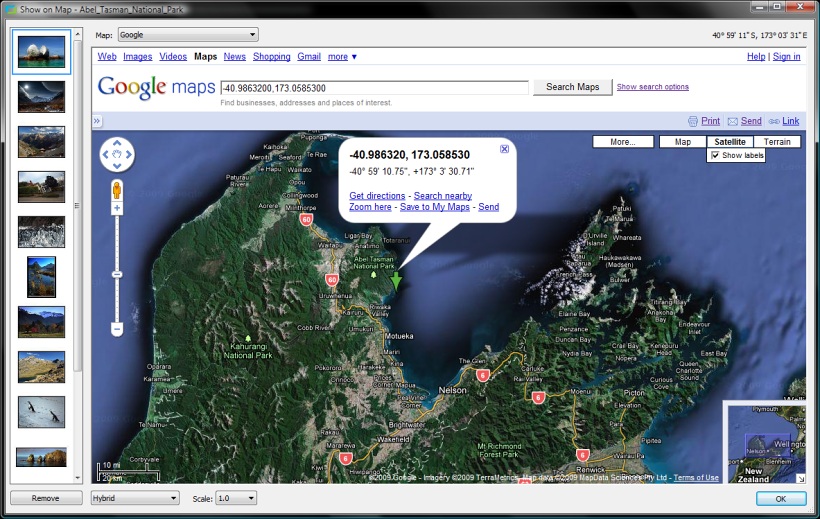Select the night sky planet thumbnail
Image resolution: width=820 pixels, height=519 pixels.
(41, 96)
